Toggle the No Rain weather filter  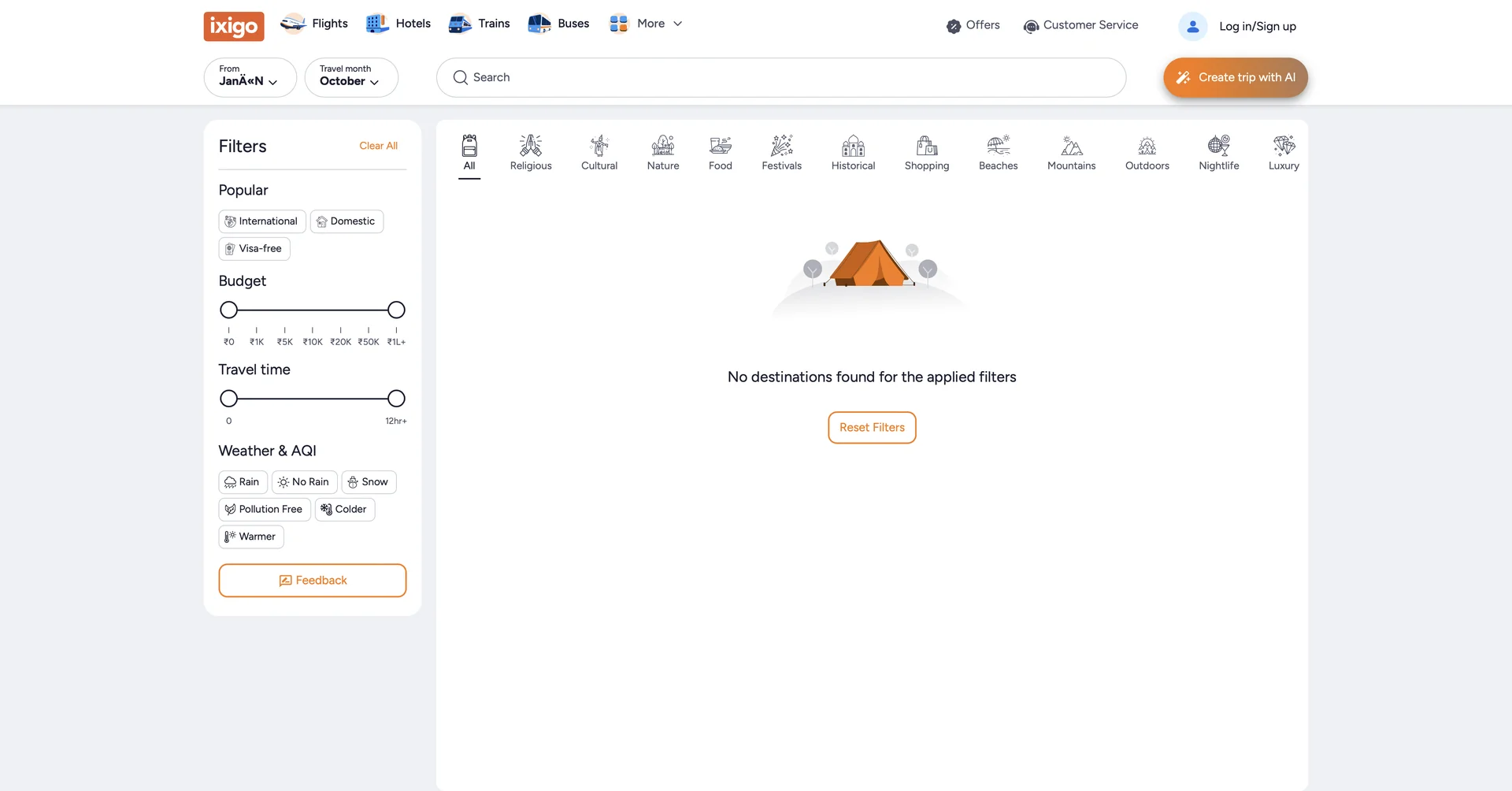click(x=305, y=482)
